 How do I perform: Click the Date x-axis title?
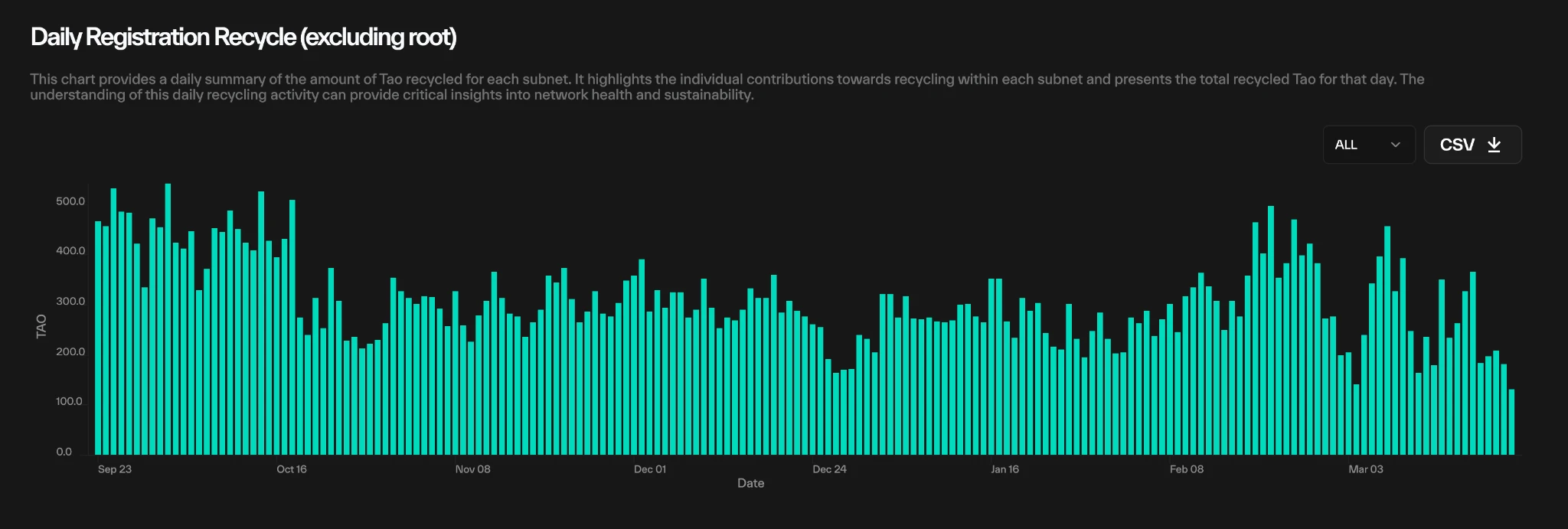[x=750, y=483]
